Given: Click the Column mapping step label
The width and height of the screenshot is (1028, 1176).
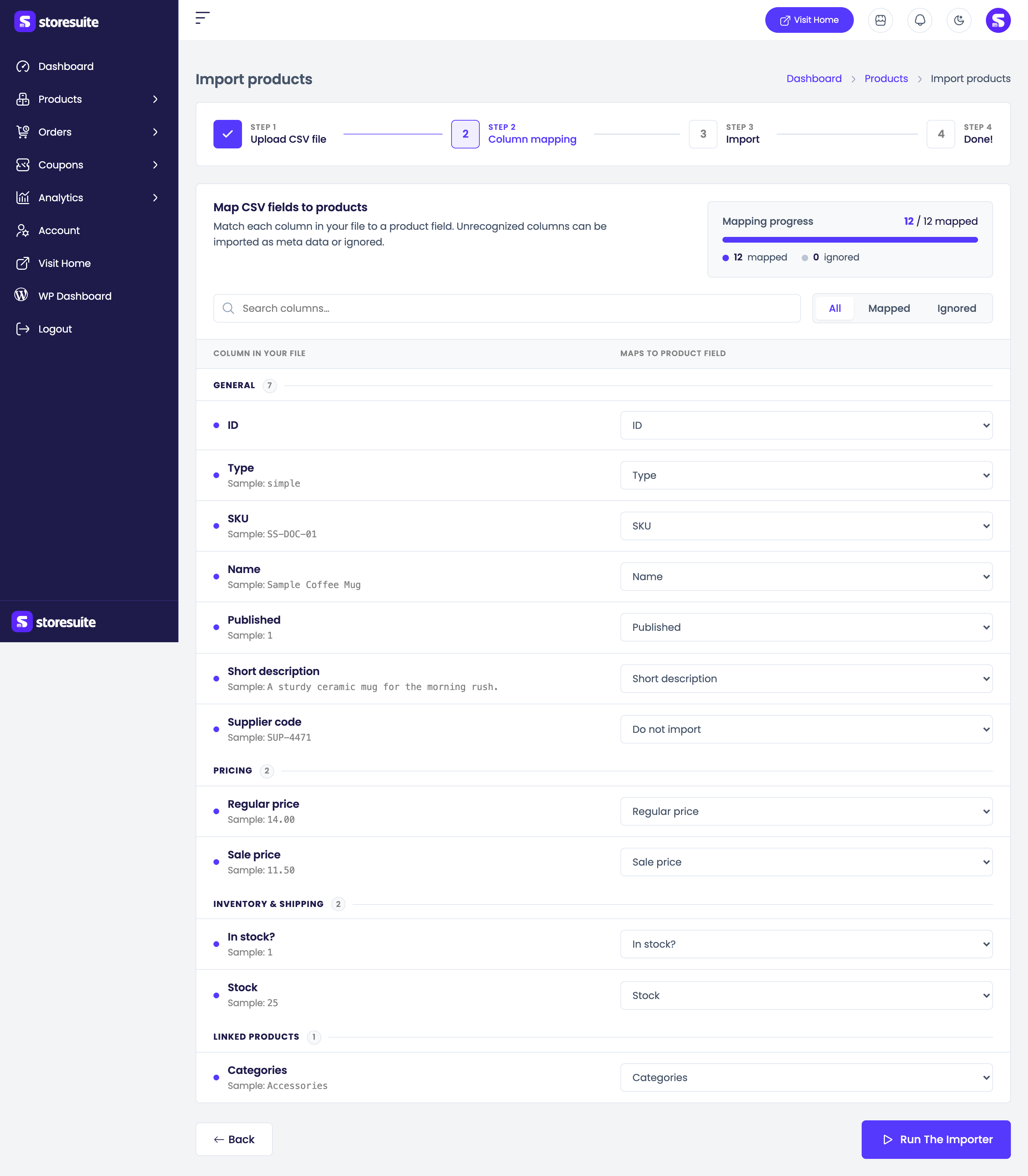Looking at the screenshot, I should tap(532, 140).
